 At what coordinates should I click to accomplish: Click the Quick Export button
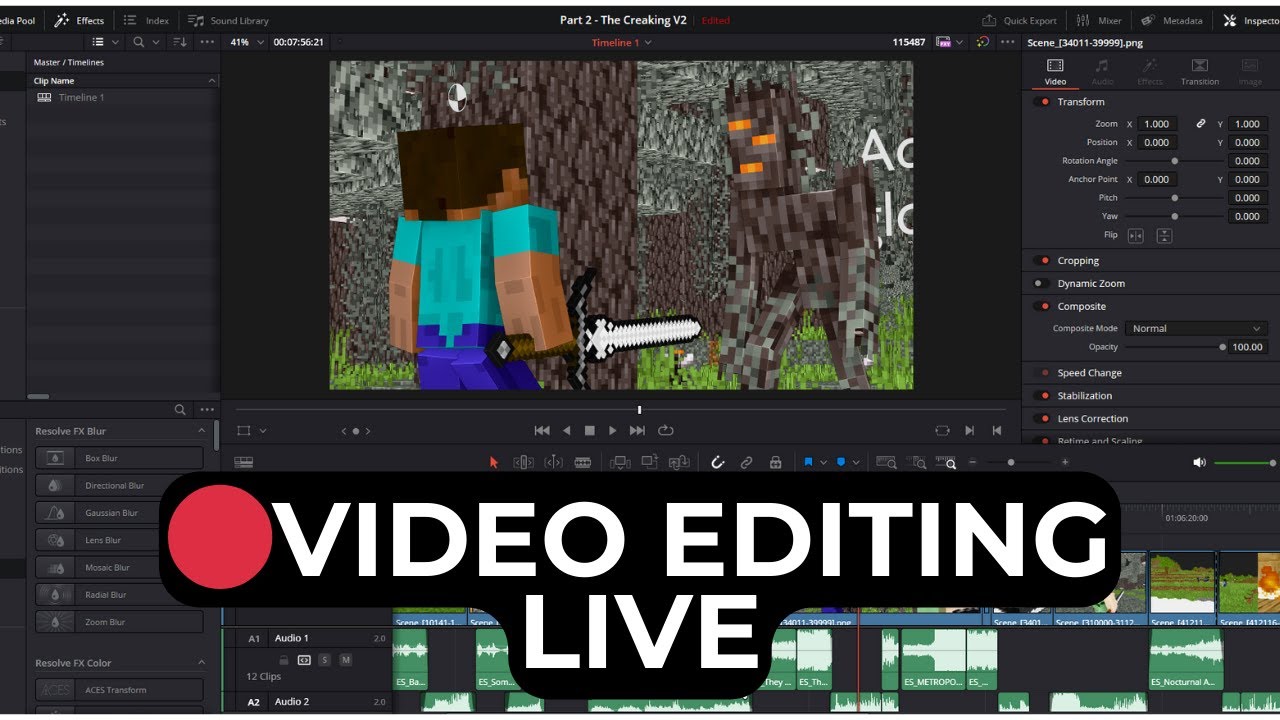(1019, 20)
